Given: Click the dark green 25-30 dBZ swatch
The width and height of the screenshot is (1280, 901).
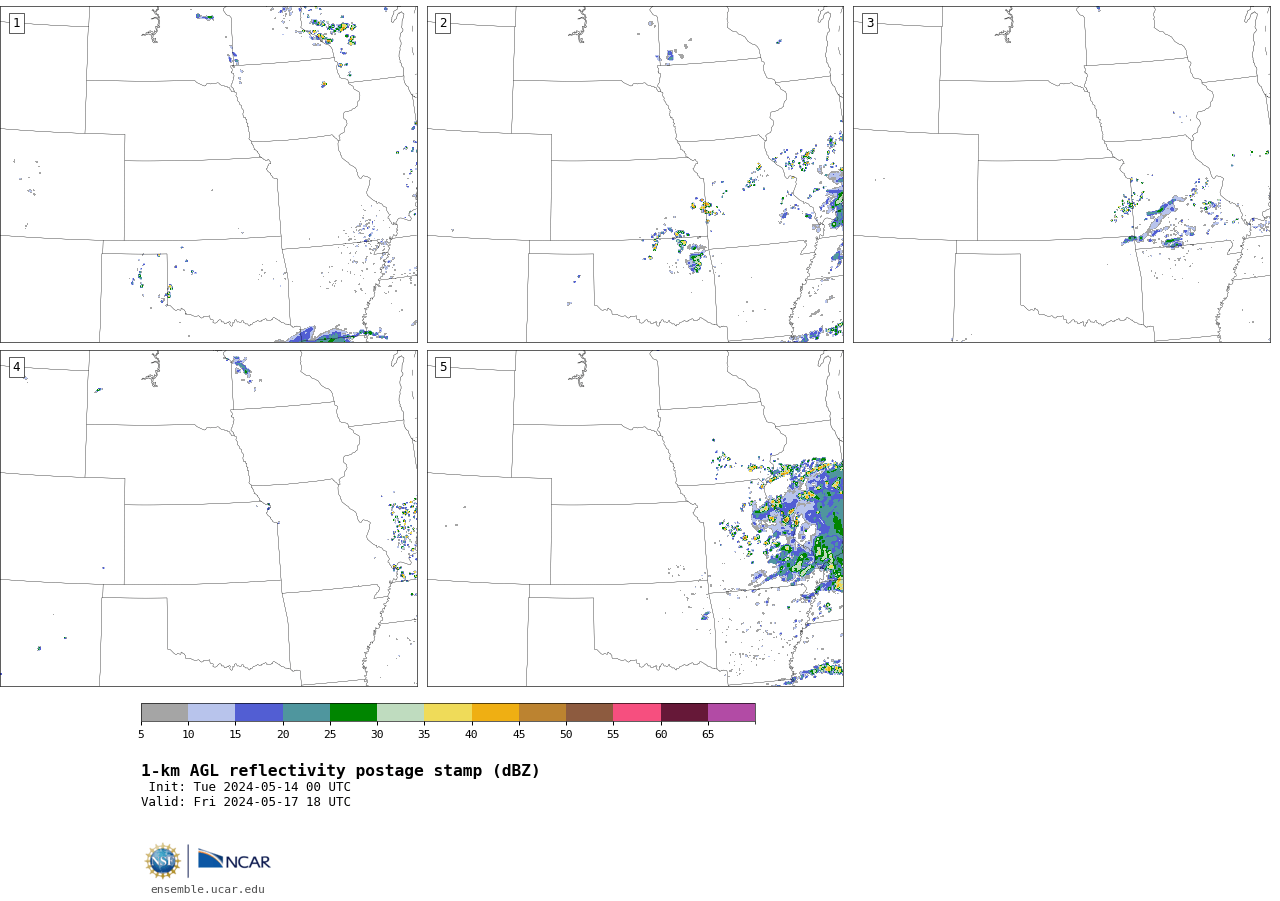Looking at the screenshot, I should [x=354, y=713].
